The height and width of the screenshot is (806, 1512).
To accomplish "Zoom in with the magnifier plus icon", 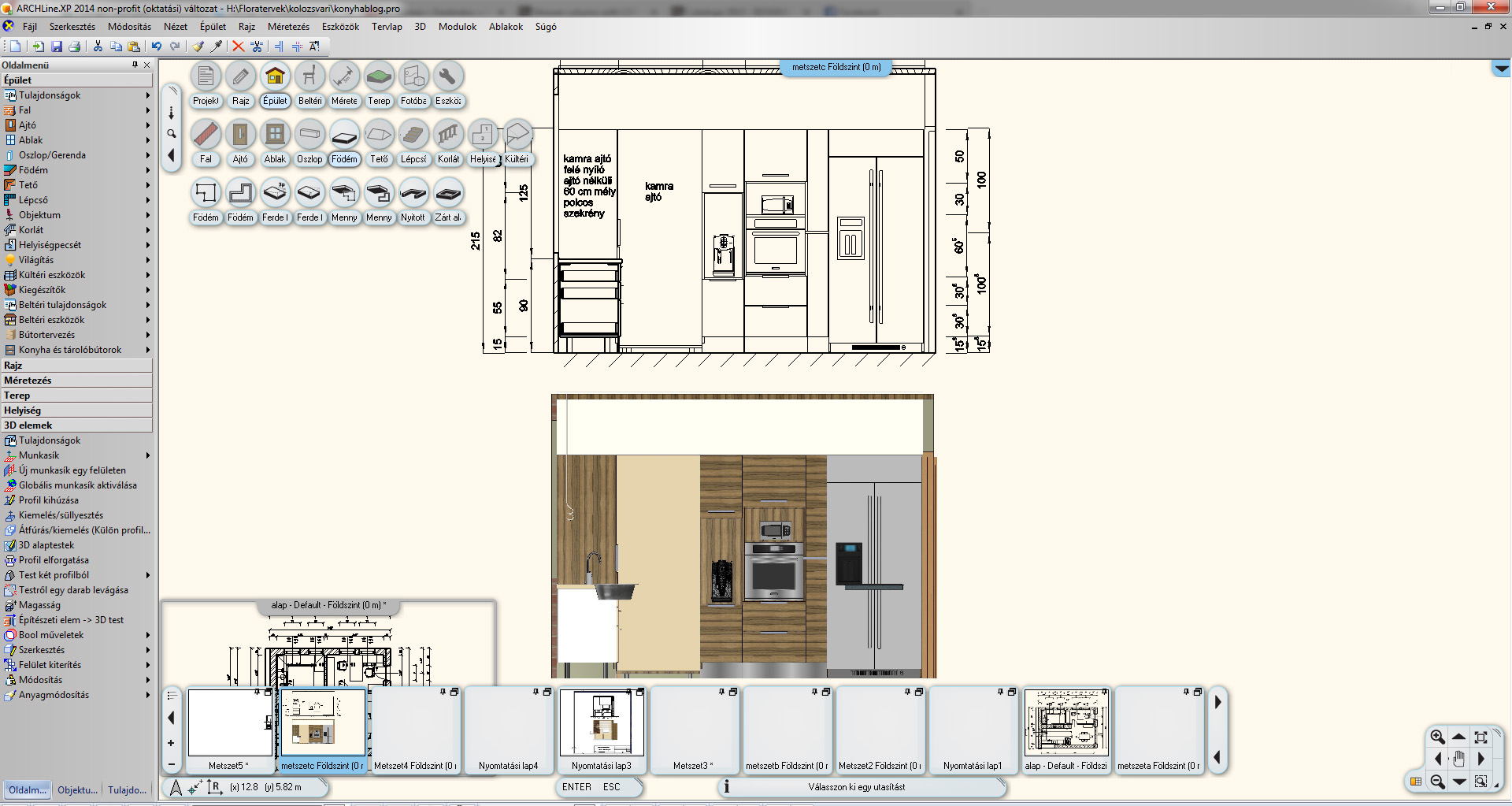I will [1437, 737].
